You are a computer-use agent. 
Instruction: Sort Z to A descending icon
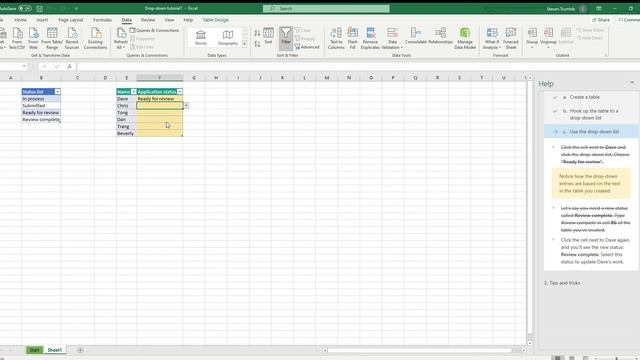(x=257, y=44)
